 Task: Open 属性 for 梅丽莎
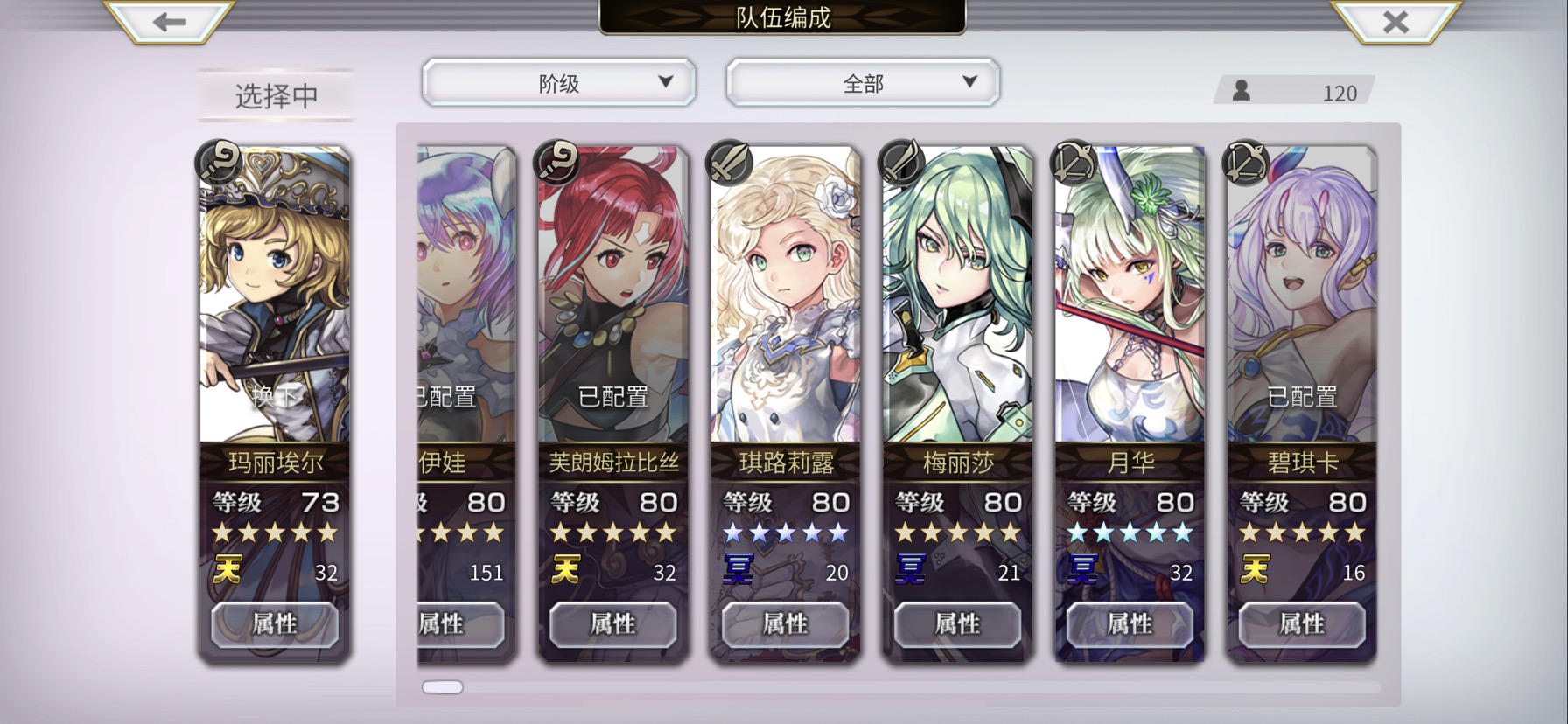(x=957, y=624)
